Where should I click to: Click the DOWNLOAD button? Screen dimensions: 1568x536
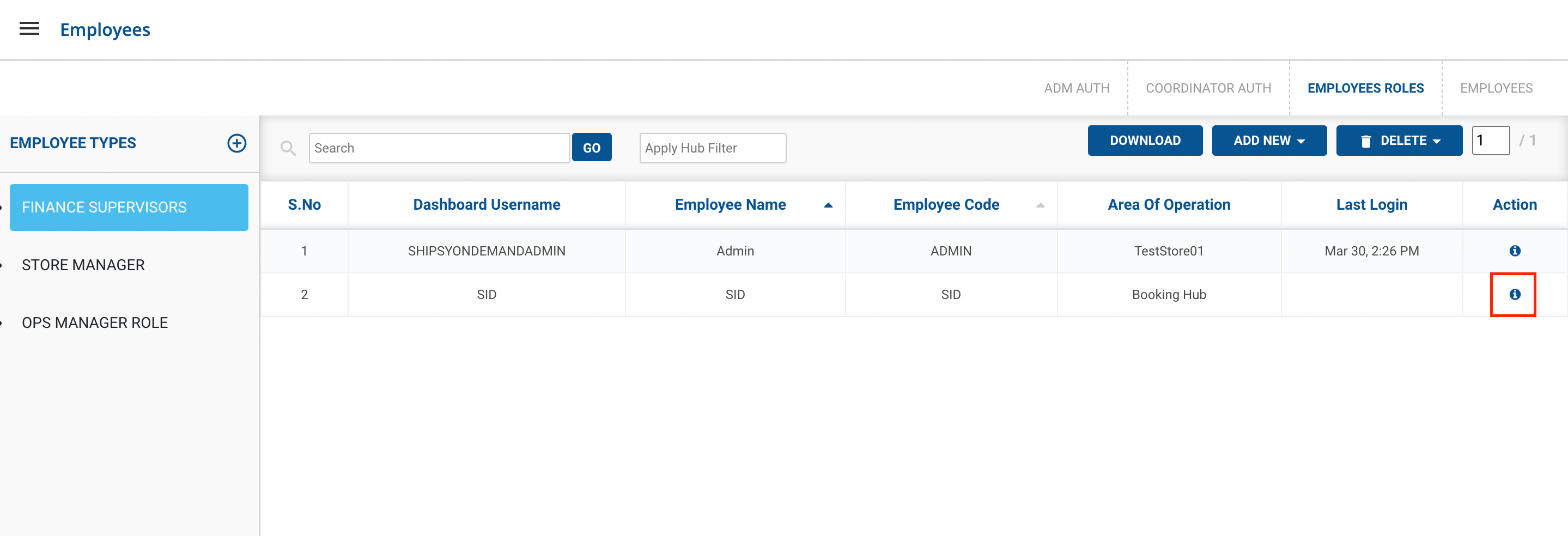coord(1144,141)
